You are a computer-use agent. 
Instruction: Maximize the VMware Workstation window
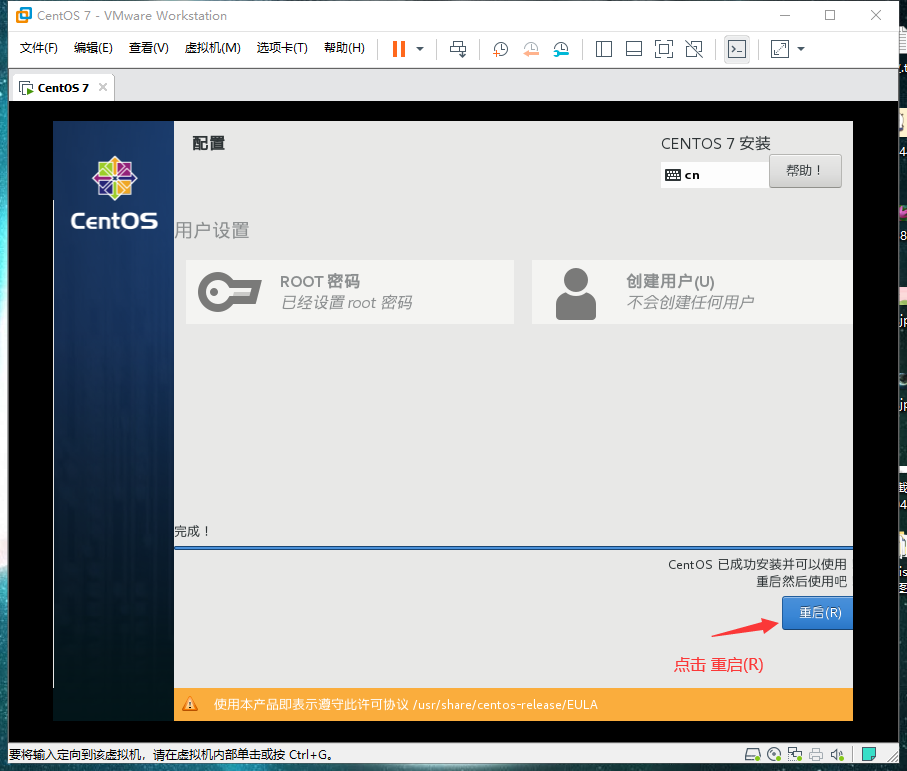830,16
